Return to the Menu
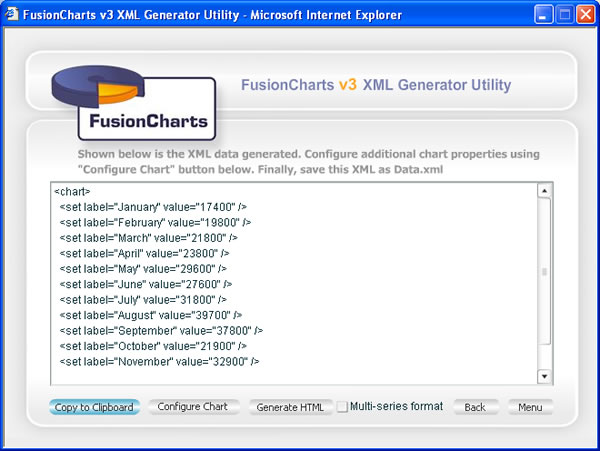The height and width of the screenshot is (451, 600). click(x=530, y=408)
